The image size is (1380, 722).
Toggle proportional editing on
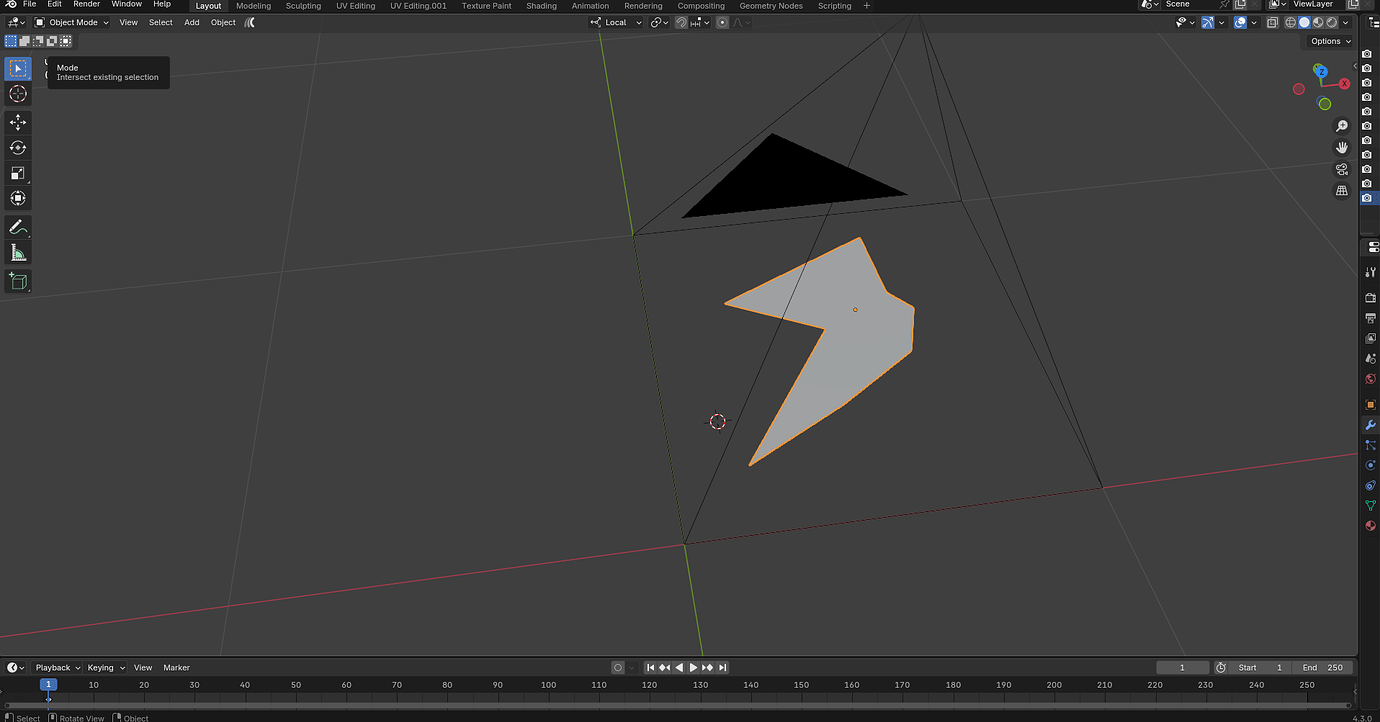722,22
